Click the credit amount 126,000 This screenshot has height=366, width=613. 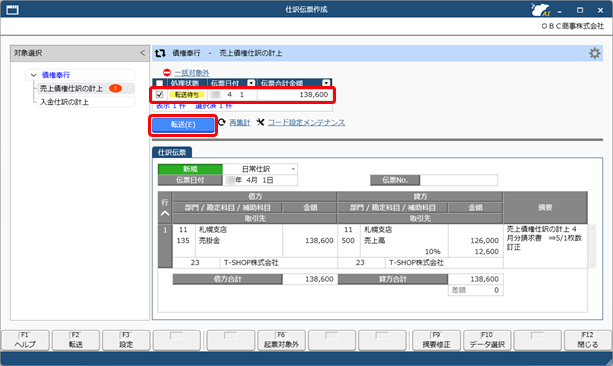[484, 240]
